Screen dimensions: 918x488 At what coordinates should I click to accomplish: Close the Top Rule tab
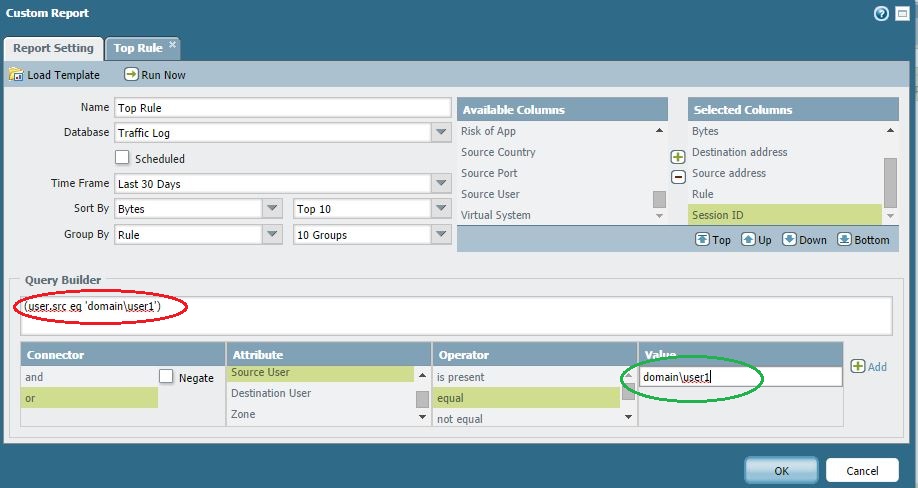(x=172, y=44)
